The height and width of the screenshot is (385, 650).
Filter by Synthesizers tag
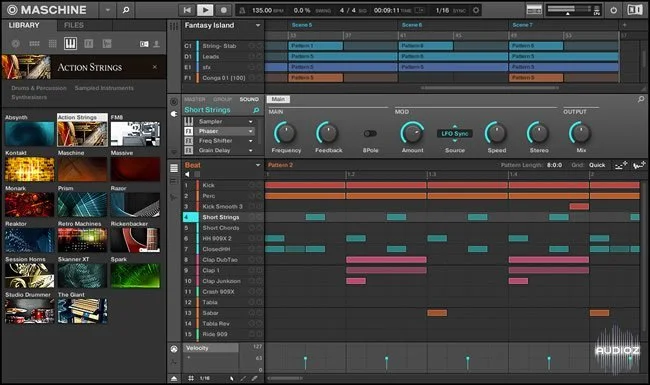click(x=29, y=97)
